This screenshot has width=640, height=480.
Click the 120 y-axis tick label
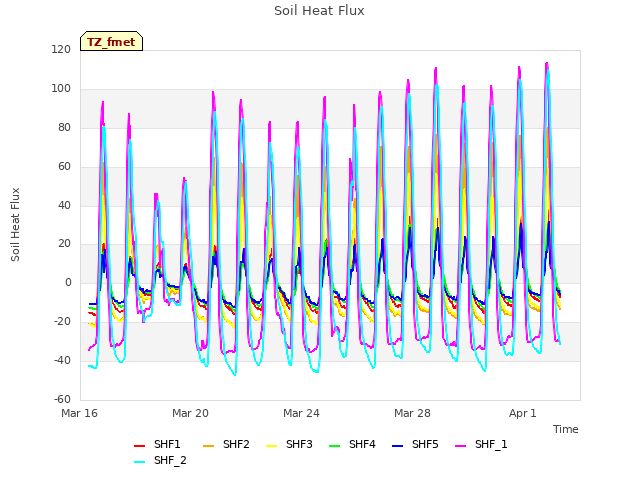coord(61,50)
